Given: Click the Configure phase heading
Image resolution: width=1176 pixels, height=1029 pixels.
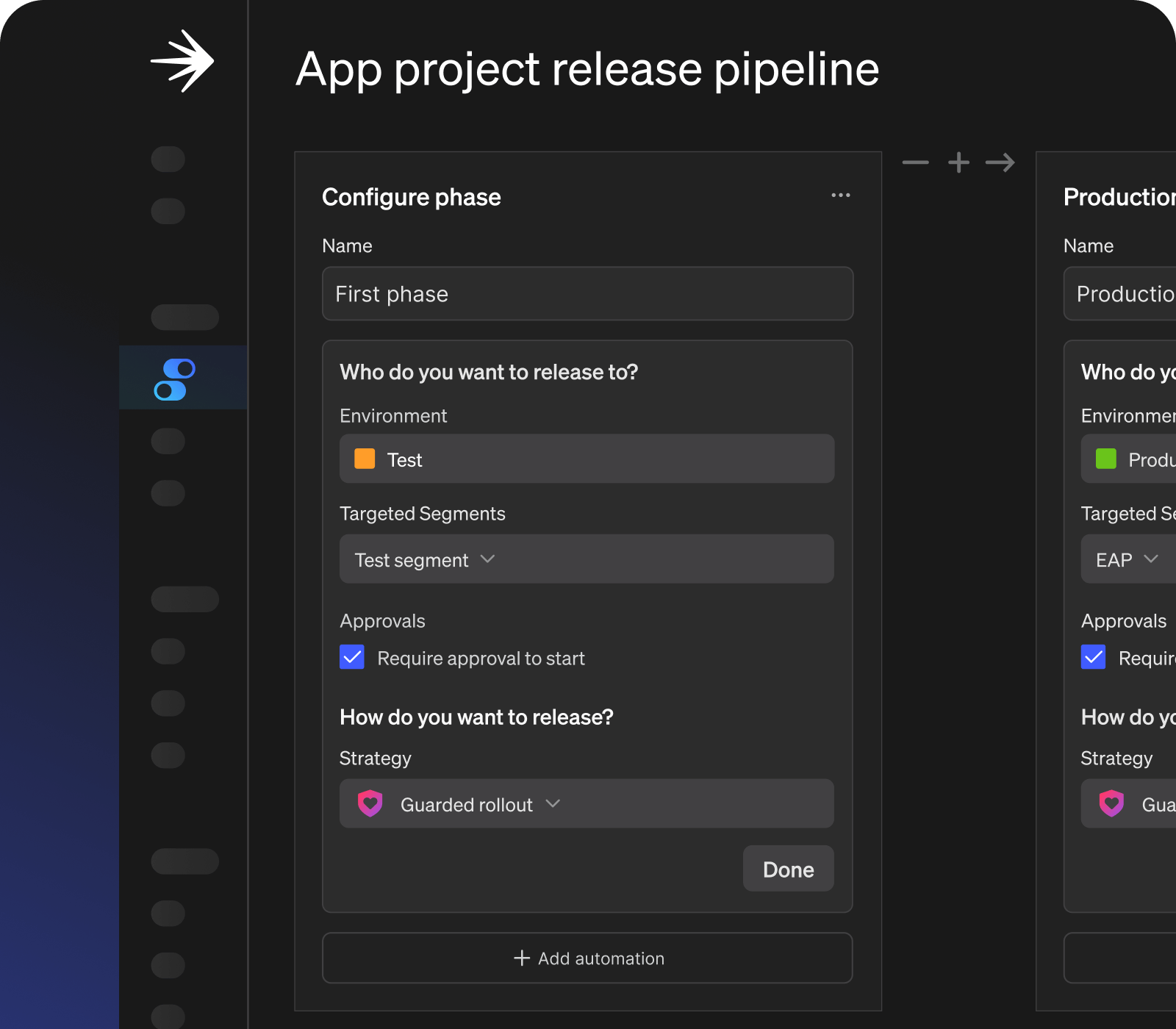Looking at the screenshot, I should pyautogui.click(x=412, y=197).
